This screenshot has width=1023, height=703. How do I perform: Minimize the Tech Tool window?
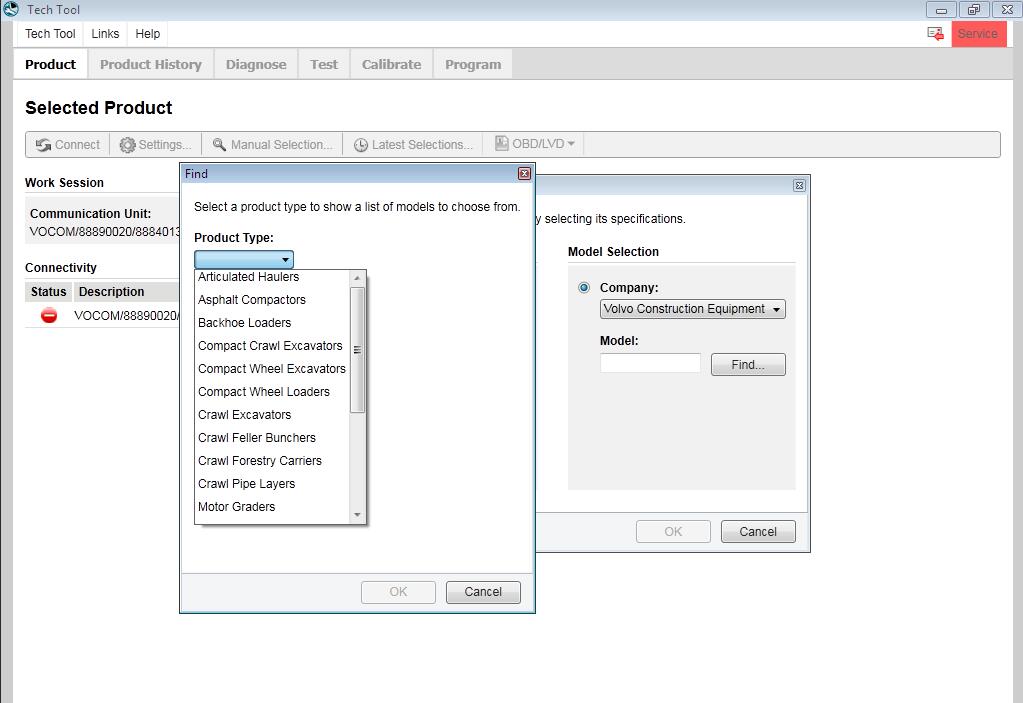pos(941,10)
